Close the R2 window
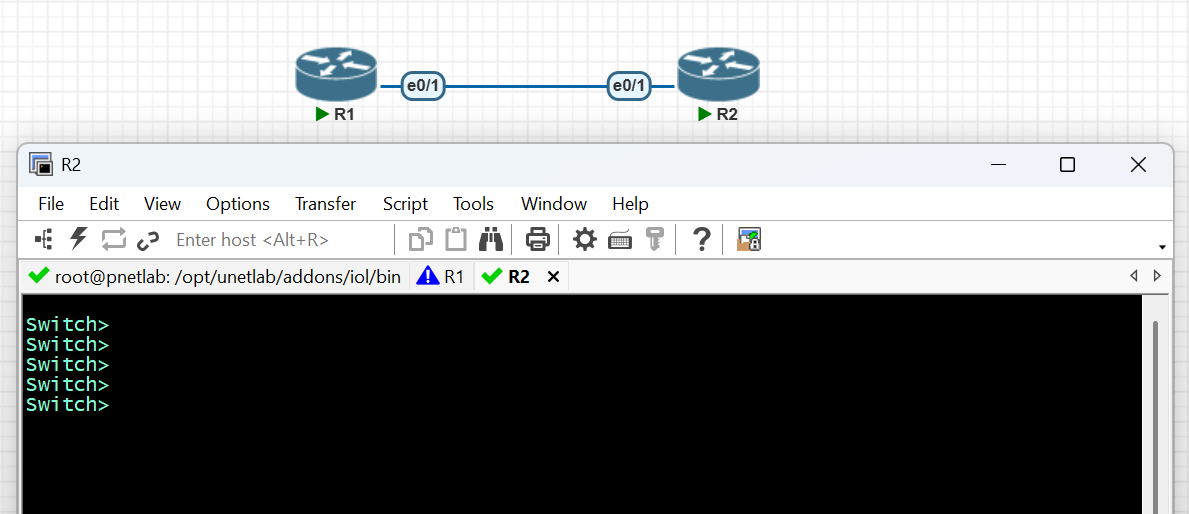The height and width of the screenshot is (514, 1189). 1137,165
